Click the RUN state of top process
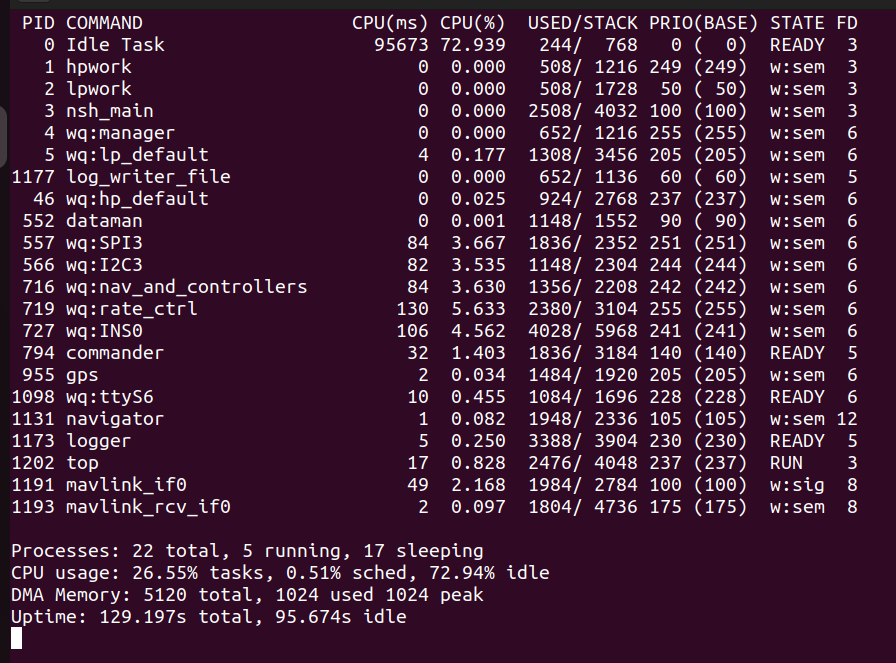This screenshot has width=896, height=663. coord(786,462)
